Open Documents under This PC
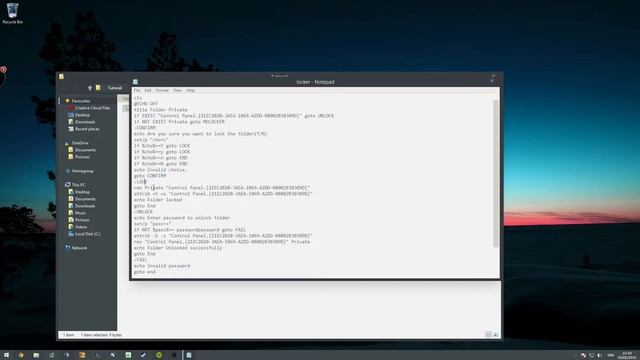This screenshot has height=360, width=640. coord(85,199)
